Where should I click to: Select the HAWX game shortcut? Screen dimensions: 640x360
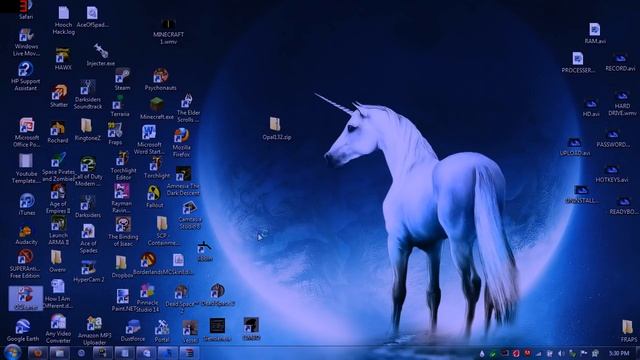click(x=63, y=60)
